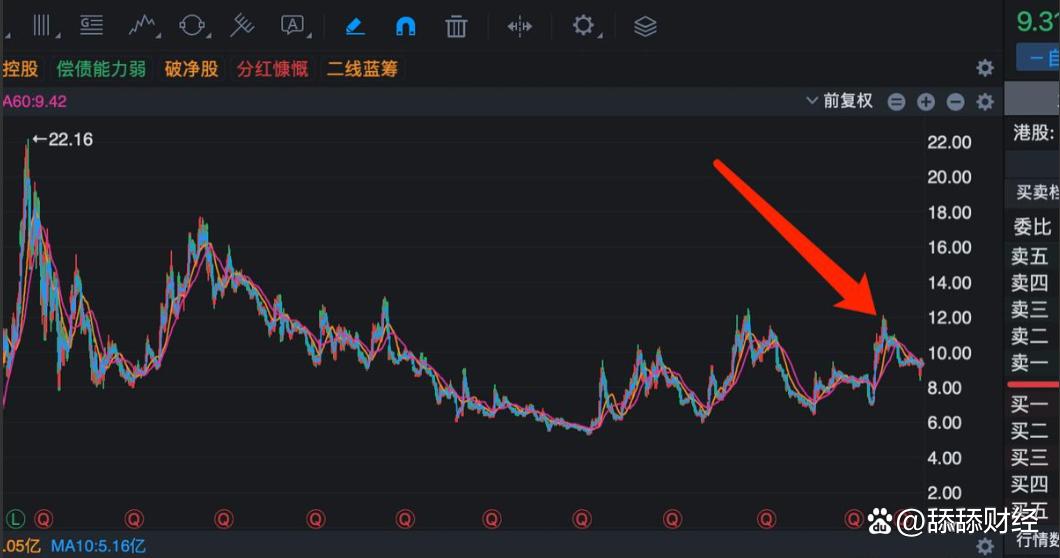The image size is (1060, 558).
Task: Select the 二线蓝筹 tag
Action: click(362, 69)
